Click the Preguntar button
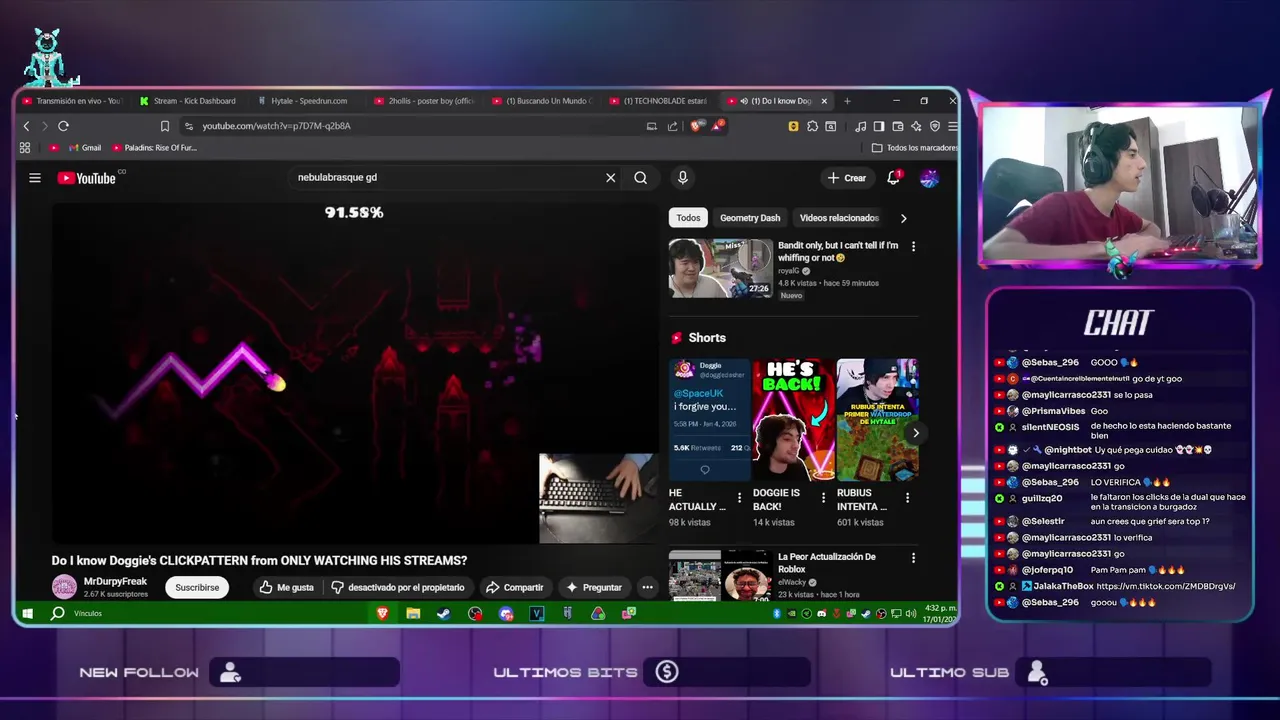 (x=593, y=587)
